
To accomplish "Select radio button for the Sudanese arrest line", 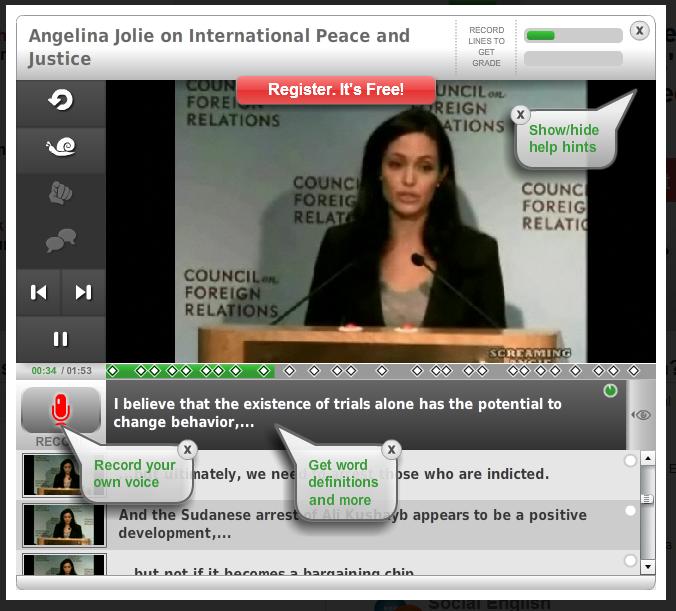I will (x=630, y=511).
